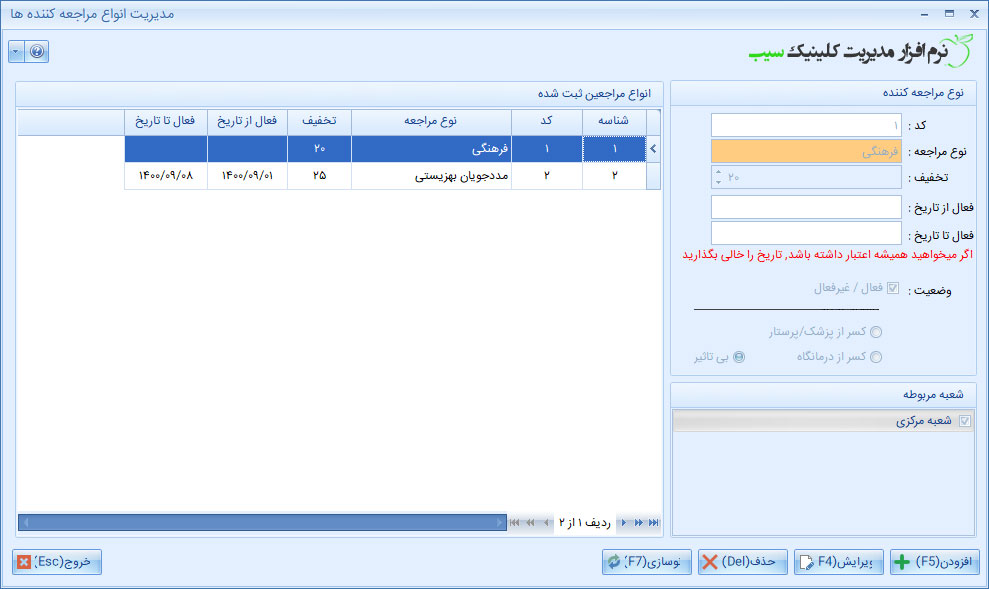Screen dimensions: 989x589
Task: Go to the first record in the grid navigator
Action: pos(515,522)
